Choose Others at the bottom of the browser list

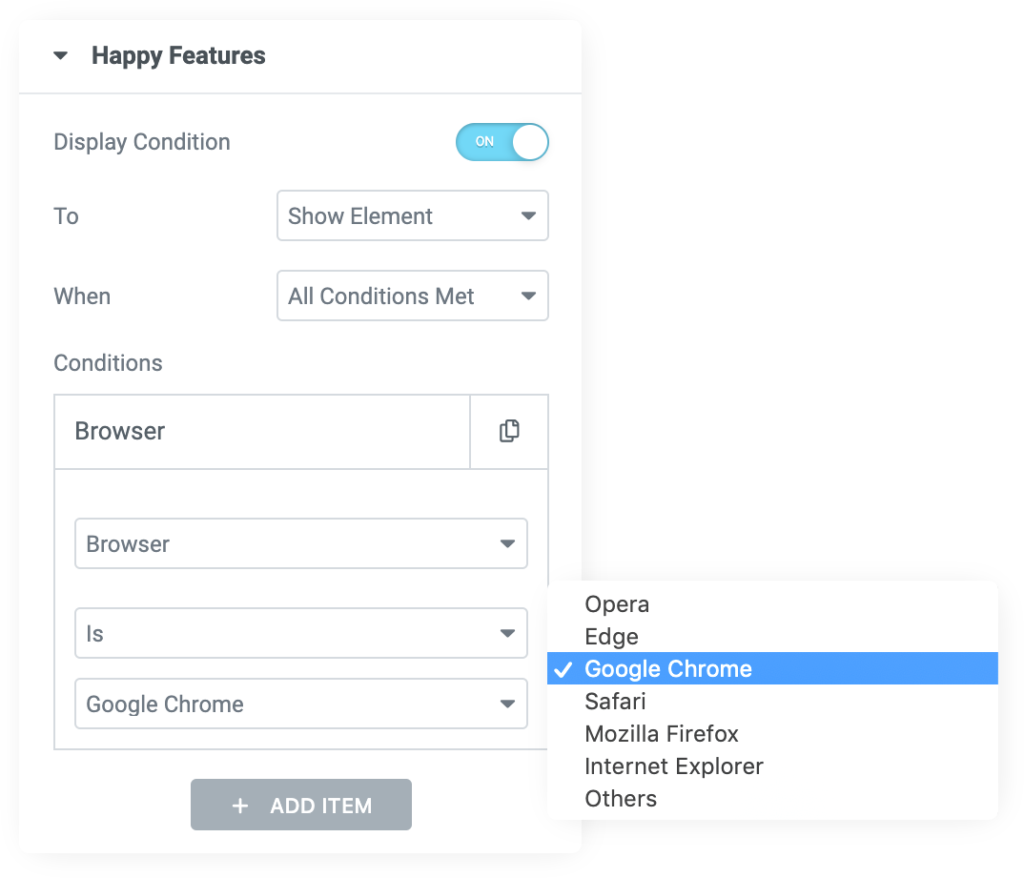620,798
